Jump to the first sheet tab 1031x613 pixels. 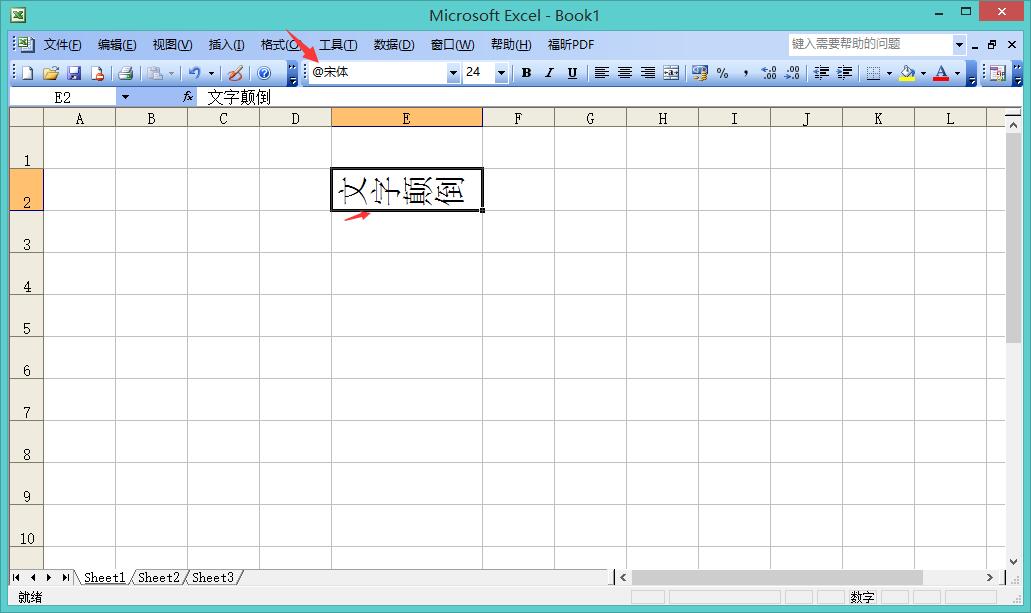16,577
